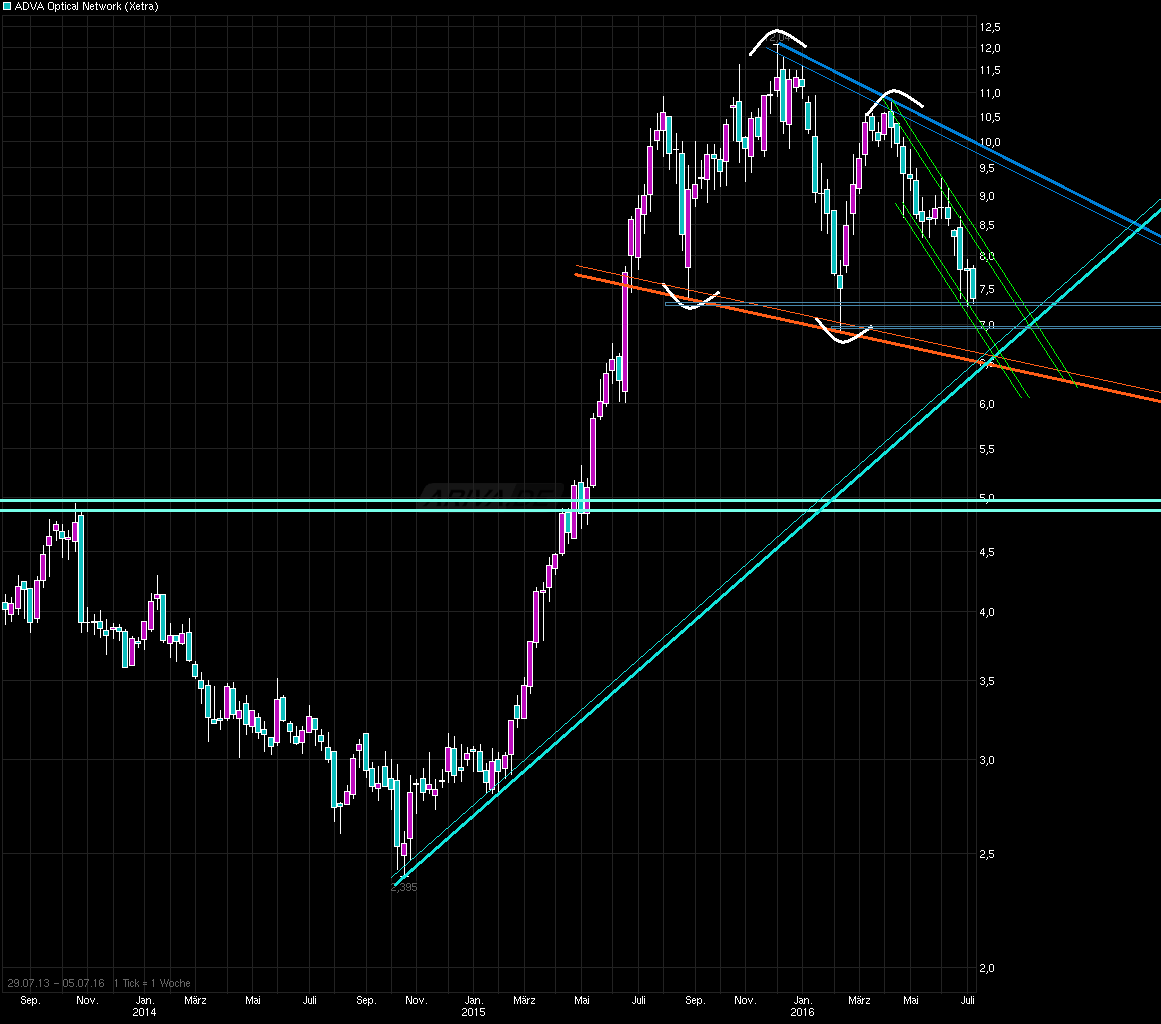Click the 3,0 price axis label

[x=987, y=760]
